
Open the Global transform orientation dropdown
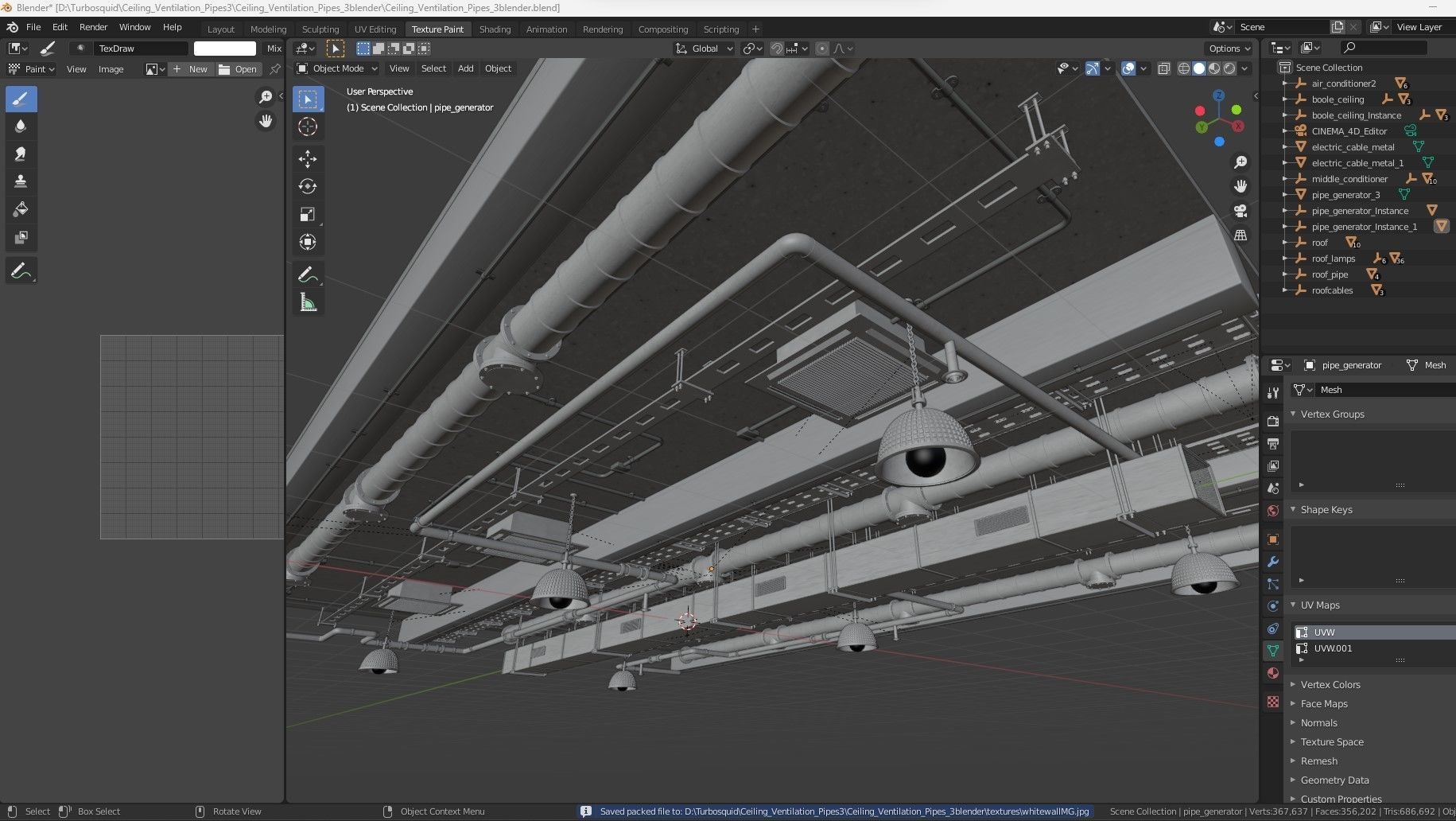[705, 49]
